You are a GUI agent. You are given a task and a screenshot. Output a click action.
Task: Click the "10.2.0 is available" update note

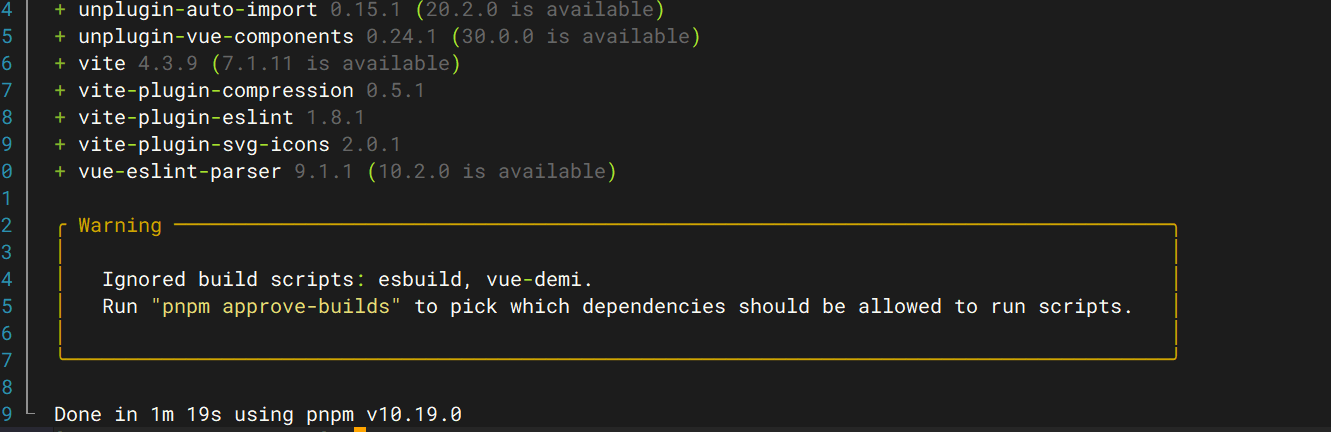pos(491,172)
